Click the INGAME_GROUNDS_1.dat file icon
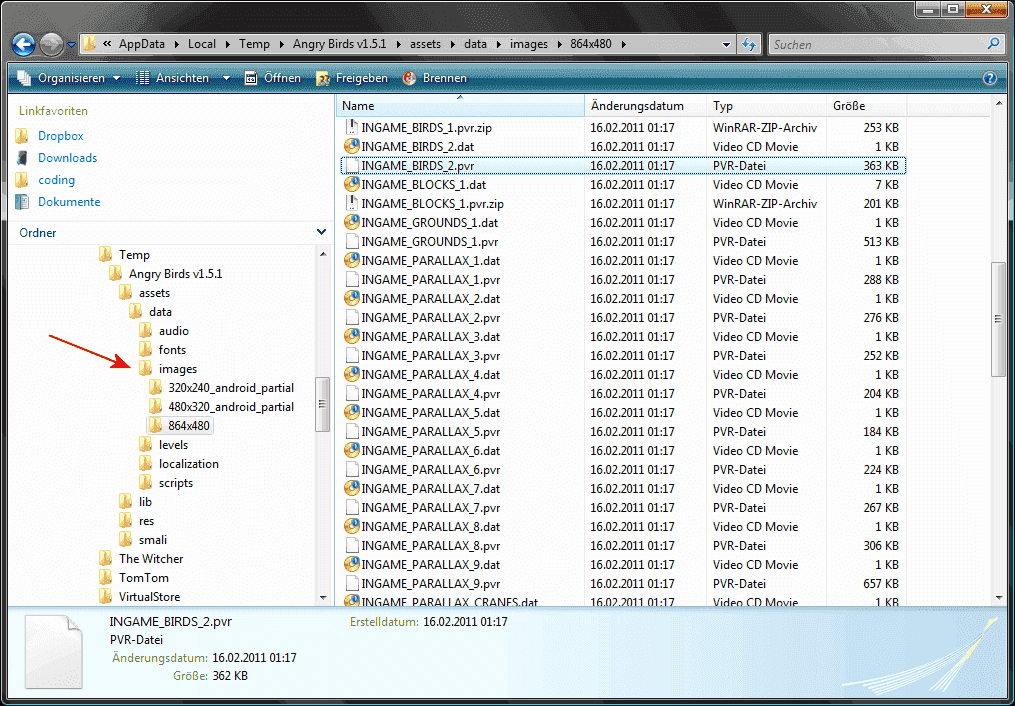Viewport: 1015px width, 706px height. pos(351,223)
